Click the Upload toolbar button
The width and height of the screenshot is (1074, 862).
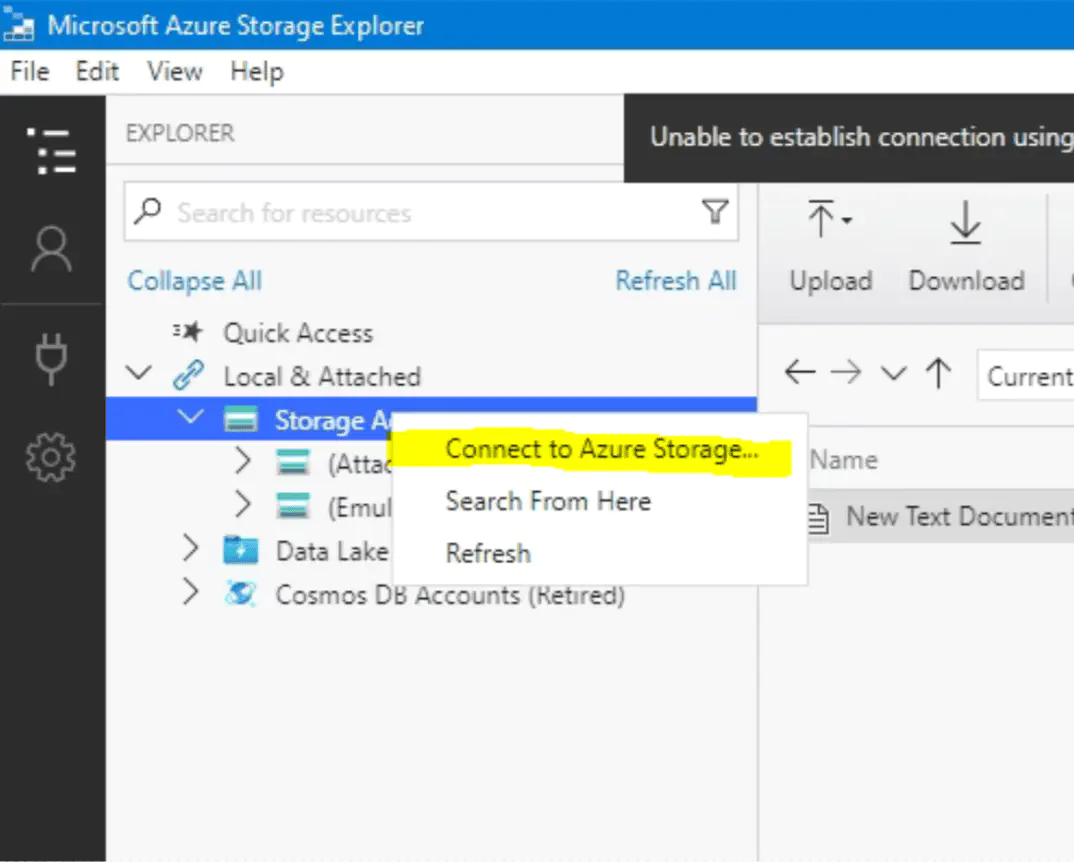(x=830, y=246)
